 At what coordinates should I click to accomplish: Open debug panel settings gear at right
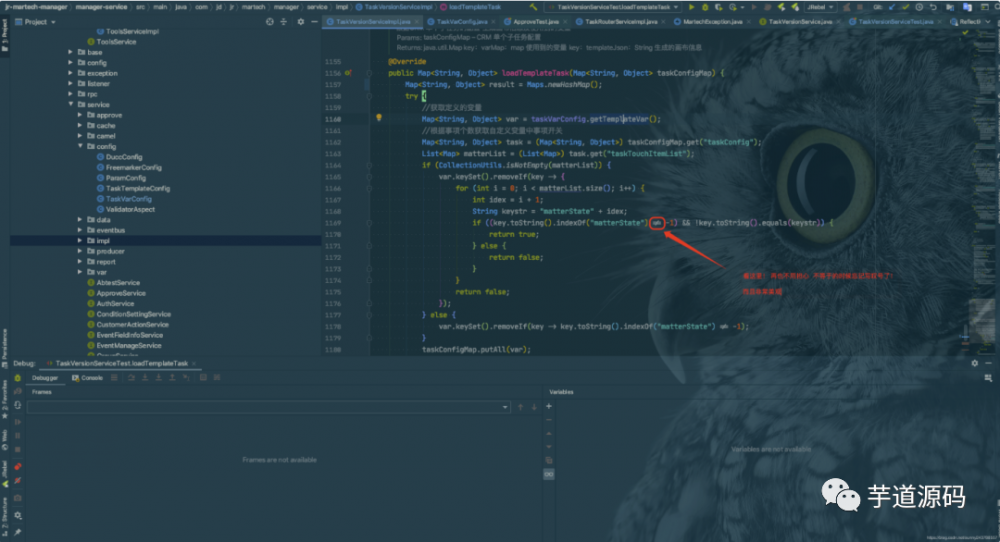point(974,363)
